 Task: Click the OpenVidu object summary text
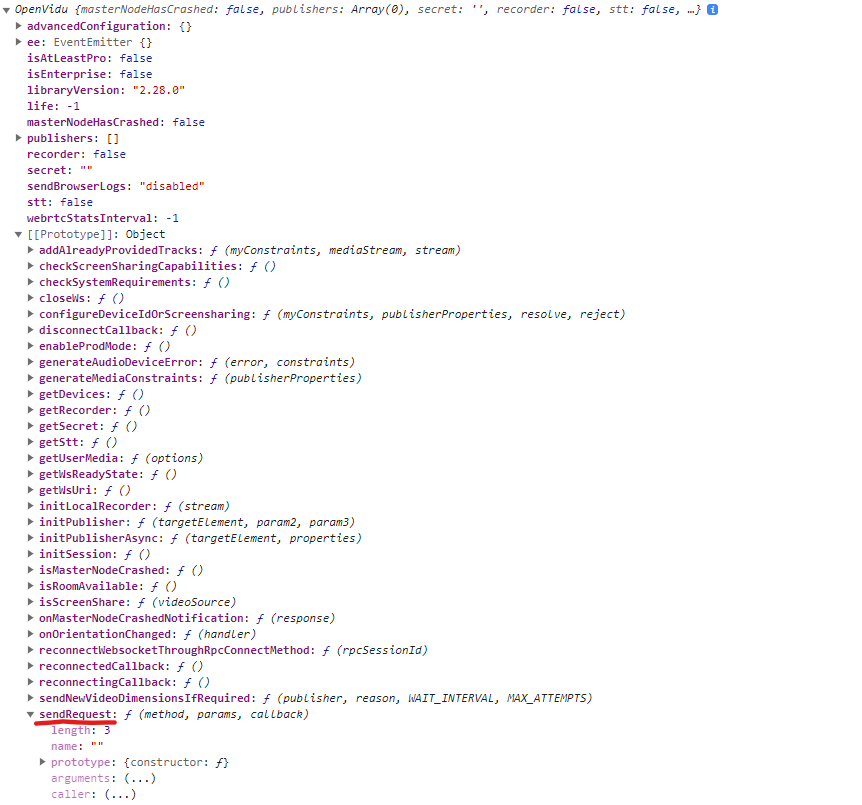[x=357, y=9]
